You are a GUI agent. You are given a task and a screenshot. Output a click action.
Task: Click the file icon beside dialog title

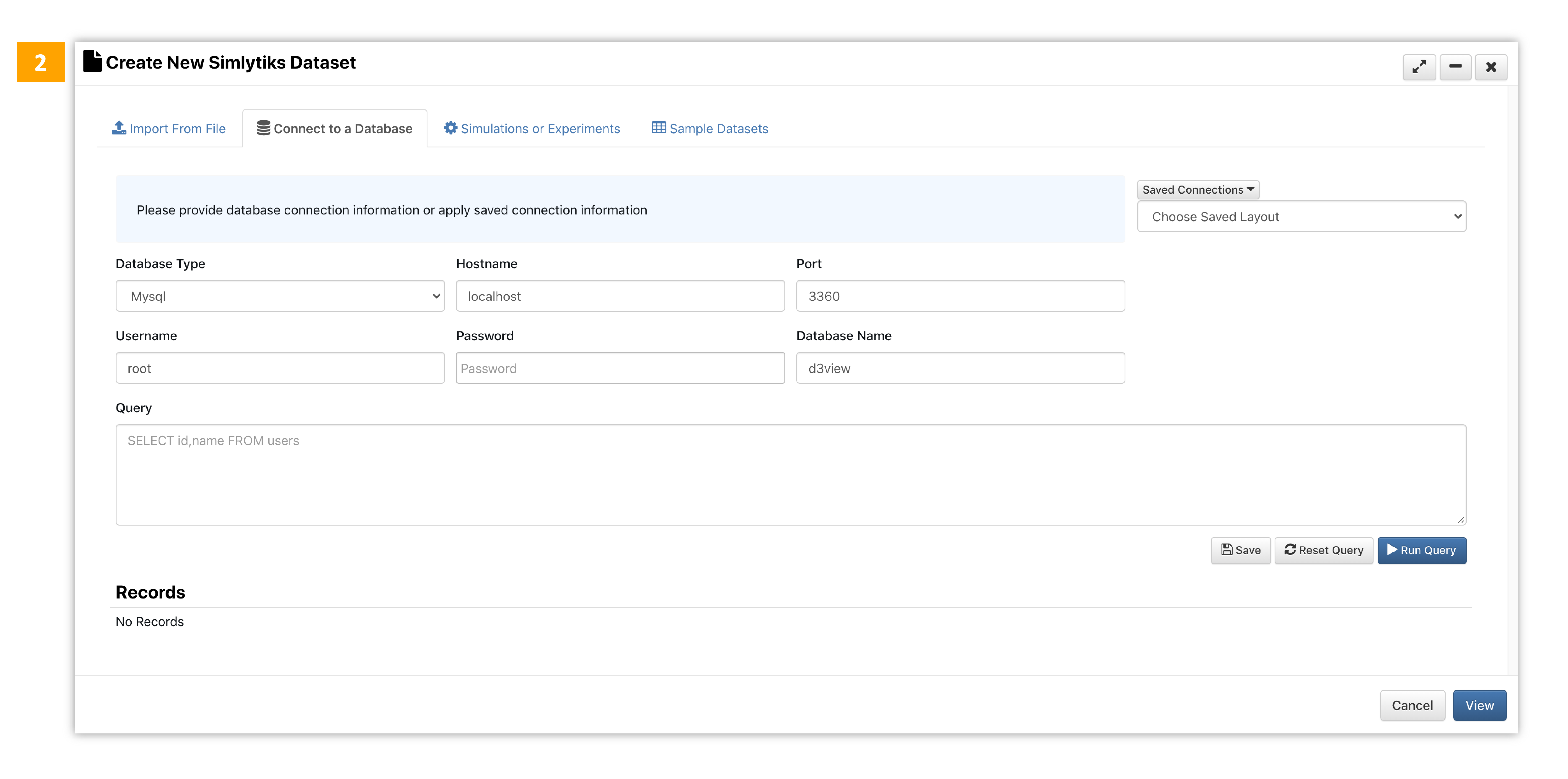(92, 62)
